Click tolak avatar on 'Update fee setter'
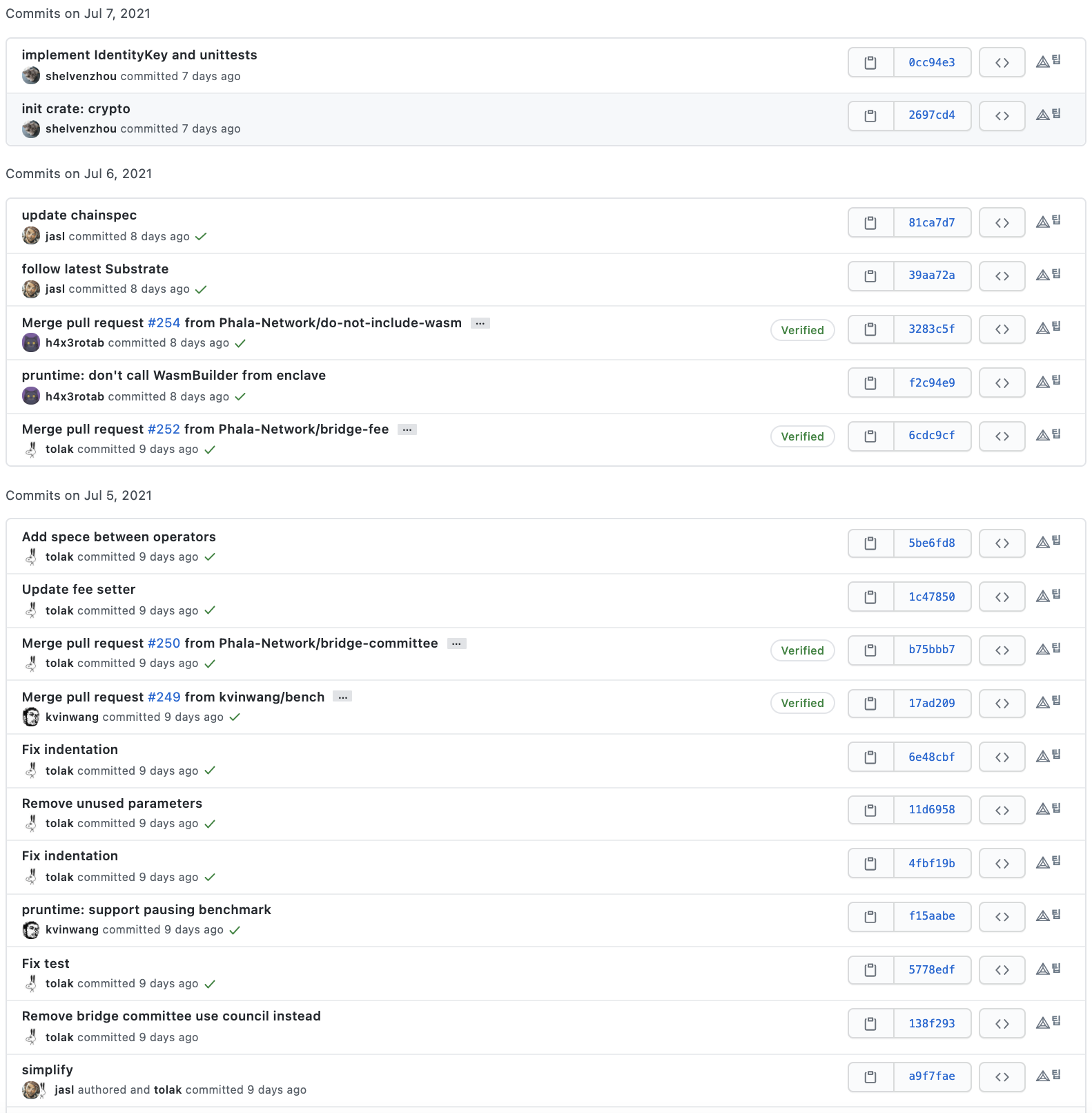This screenshot has width=1092, height=1113. pos(31,610)
